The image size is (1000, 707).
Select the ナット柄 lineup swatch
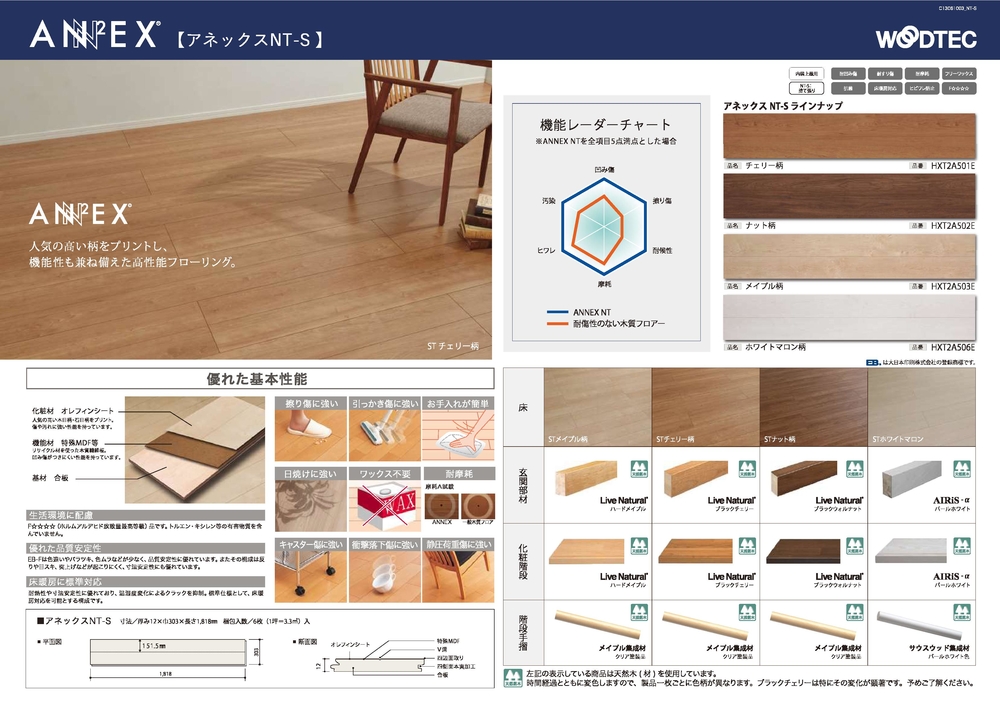849,196
